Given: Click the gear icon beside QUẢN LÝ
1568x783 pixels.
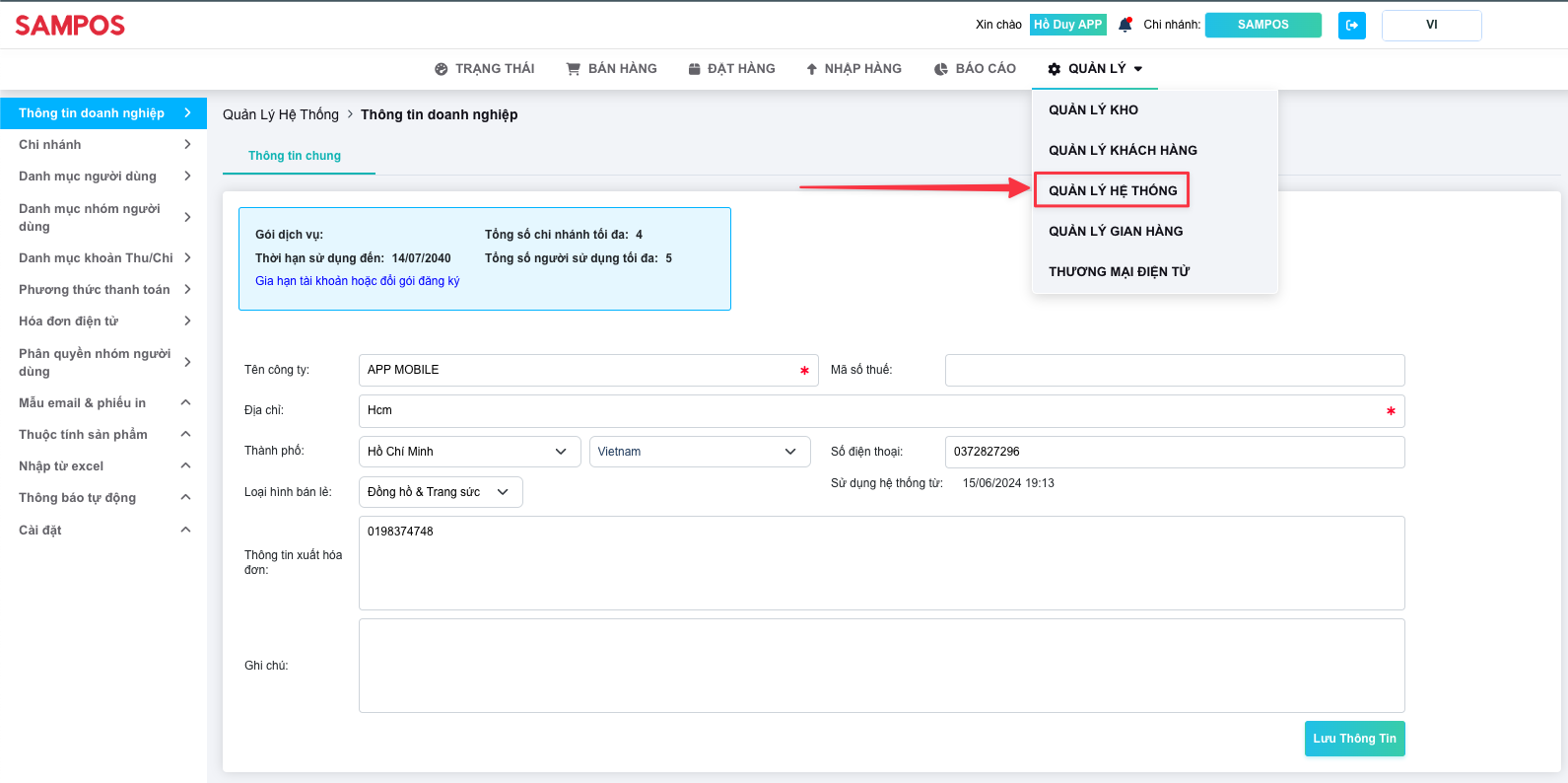Looking at the screenshot, I should click(x=1055, y=69).
